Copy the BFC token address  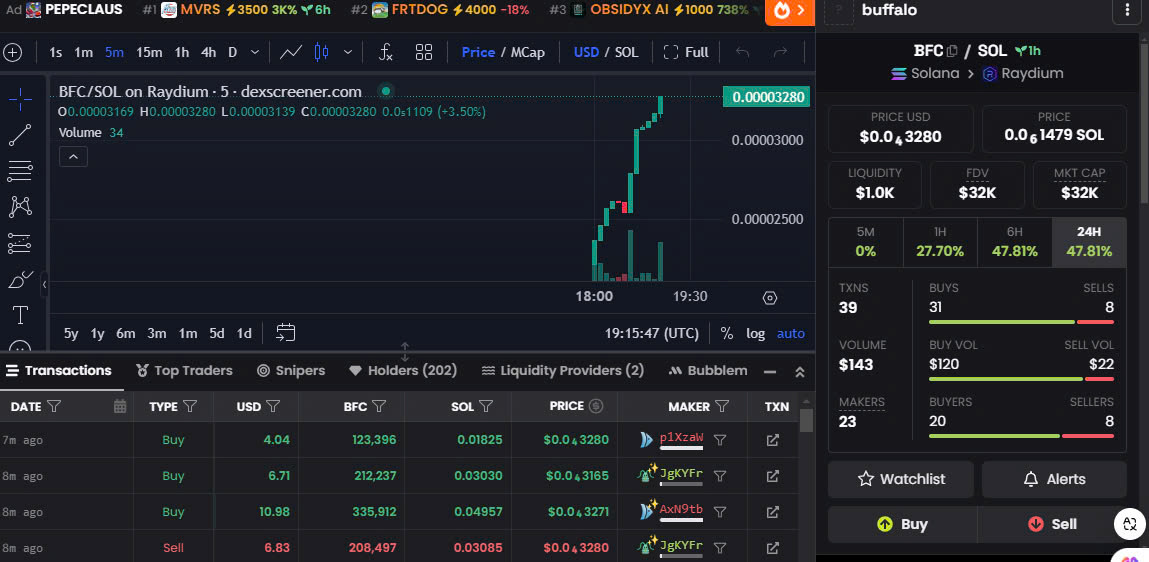(x=952, y=51)
